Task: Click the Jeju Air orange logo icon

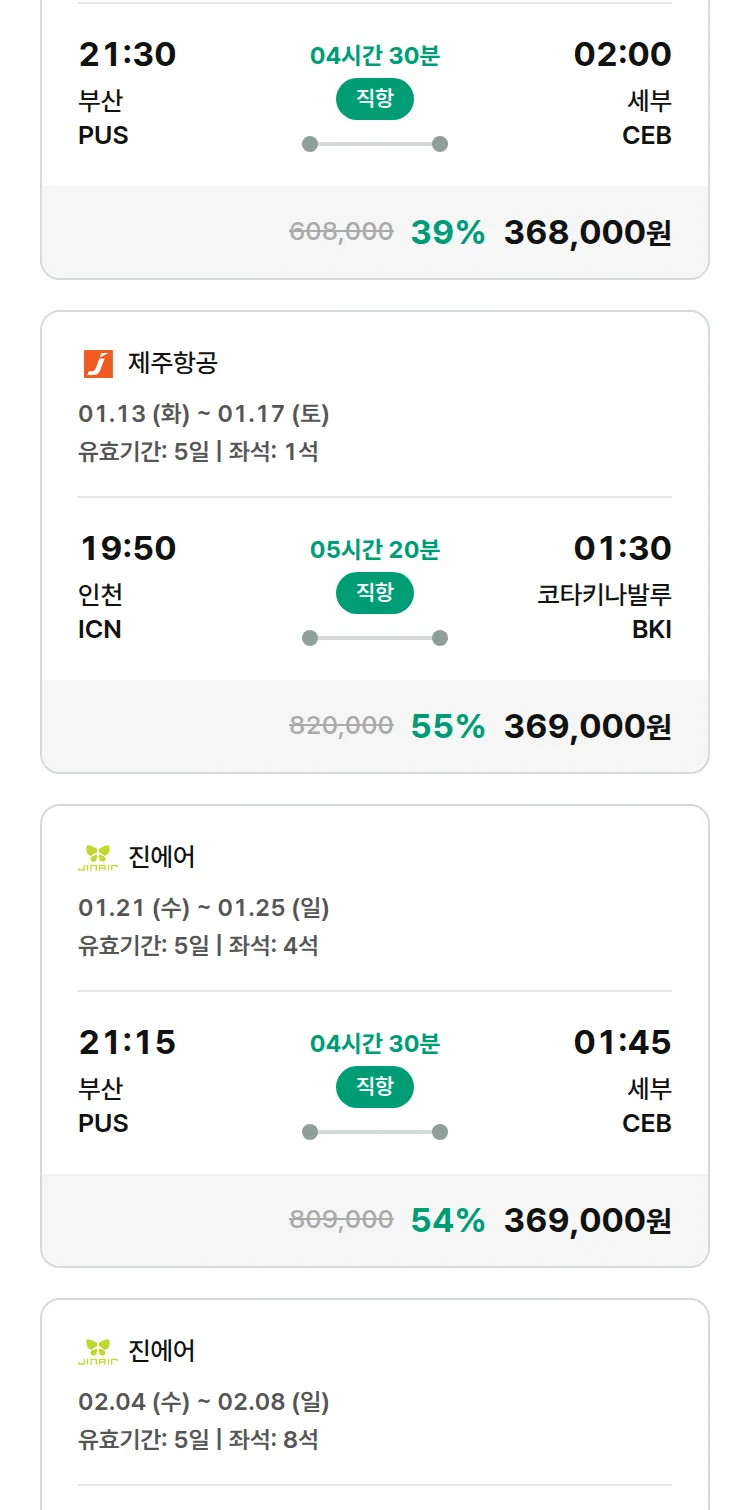Action: coord(98,364)
